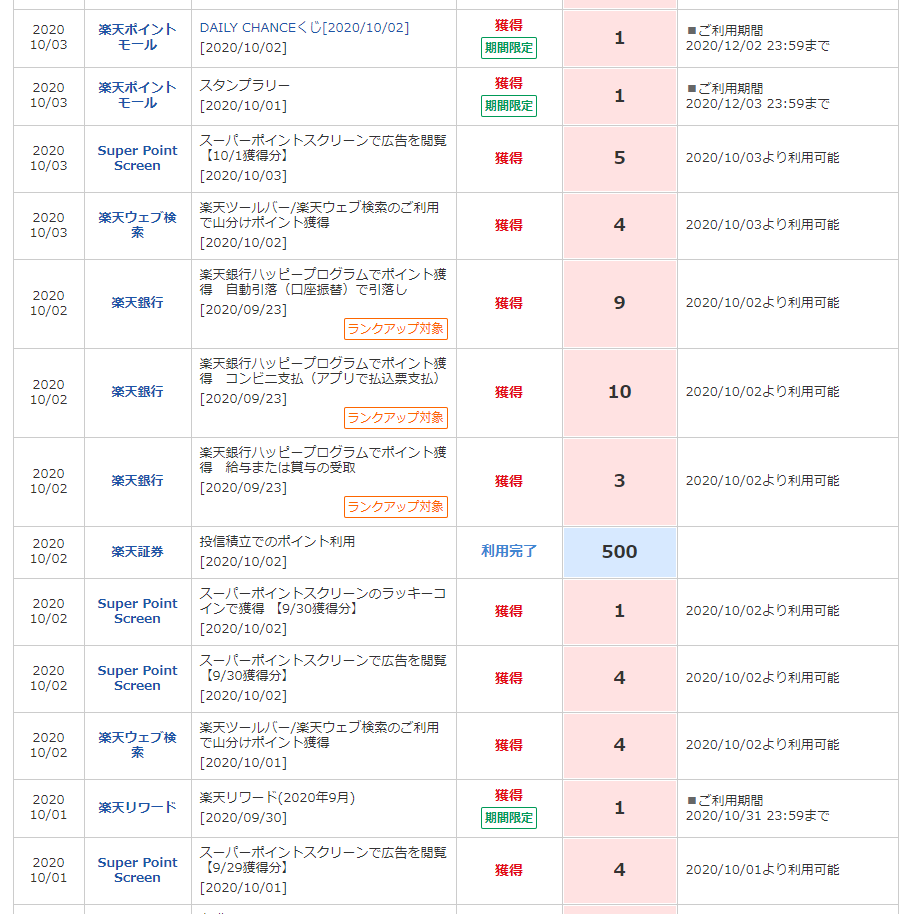
Task: Click the 楽天リワード service link
Action: (137, 808)
